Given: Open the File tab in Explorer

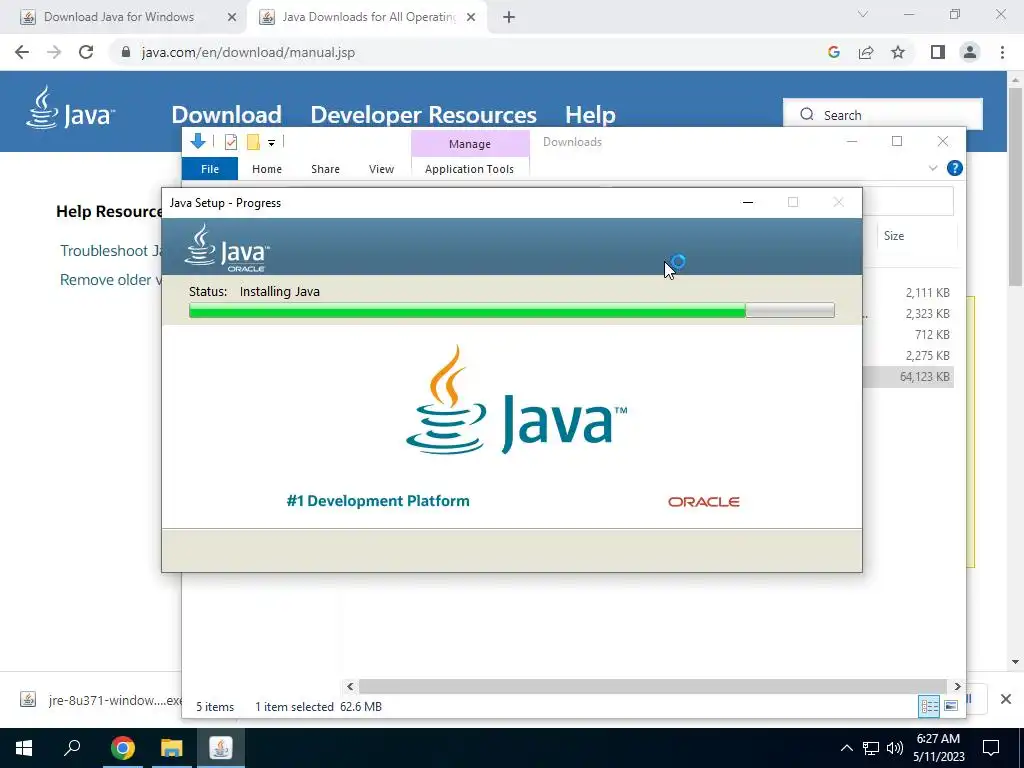Looking at the screenshot, I should 210,168.
